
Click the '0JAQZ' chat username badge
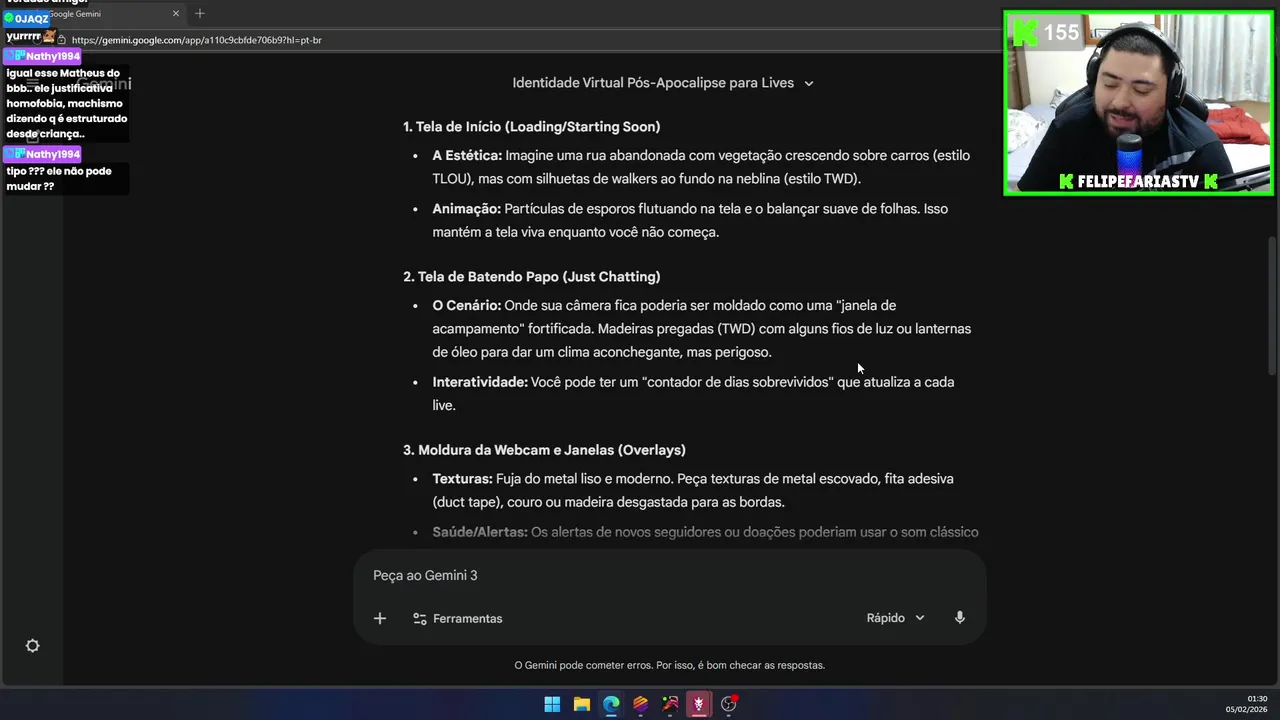point(26,19)
